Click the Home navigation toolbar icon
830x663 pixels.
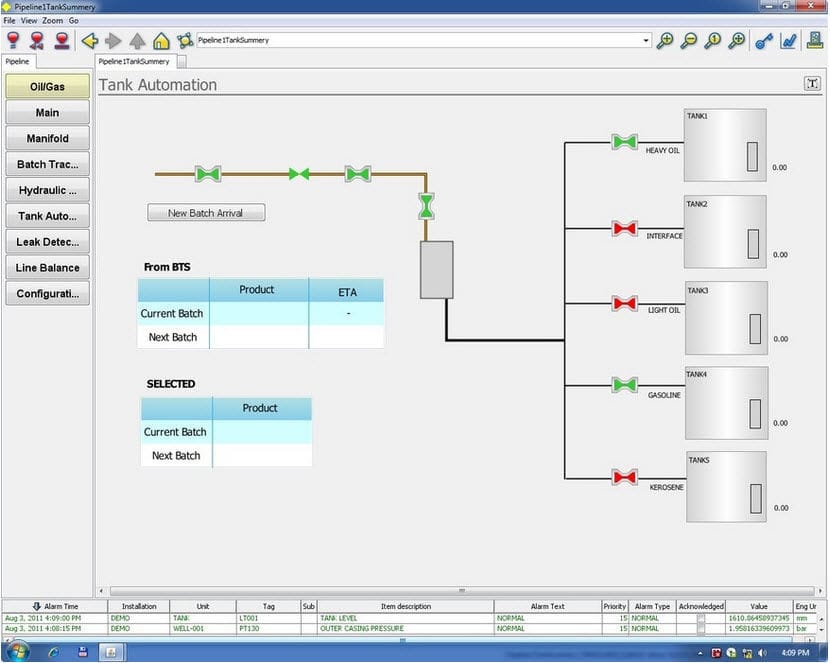(x=160, y=41)
